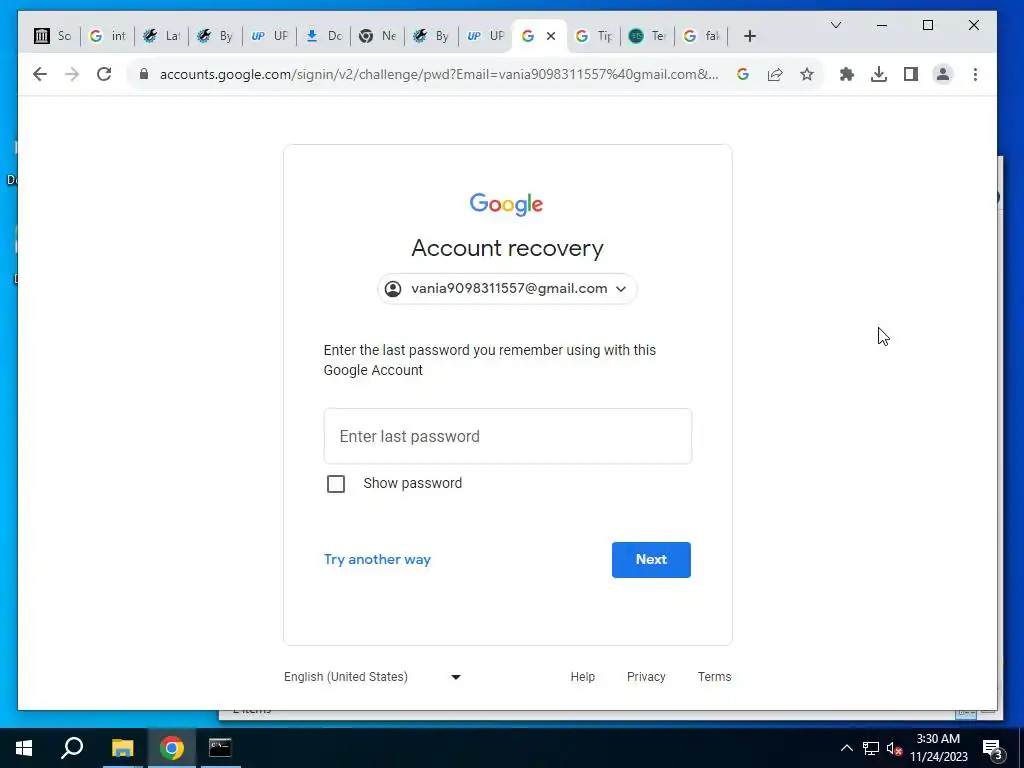Screen dimensions: 1024x768
Task: Close the active Google tab
Action: pyautogui.click(x=551, y=36)
